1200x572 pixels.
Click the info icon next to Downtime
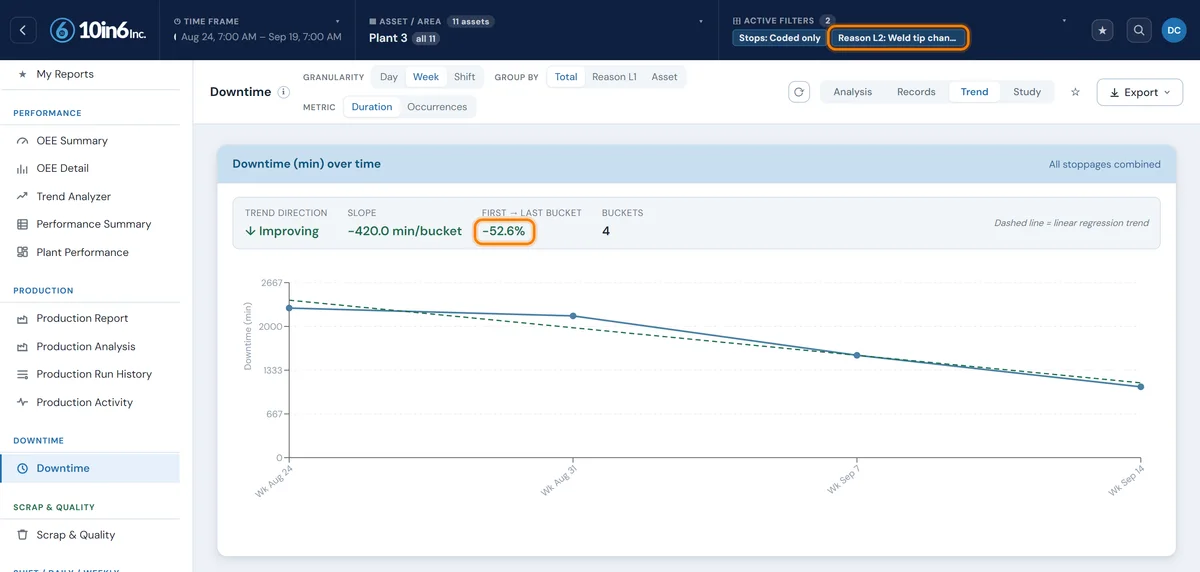283,92
